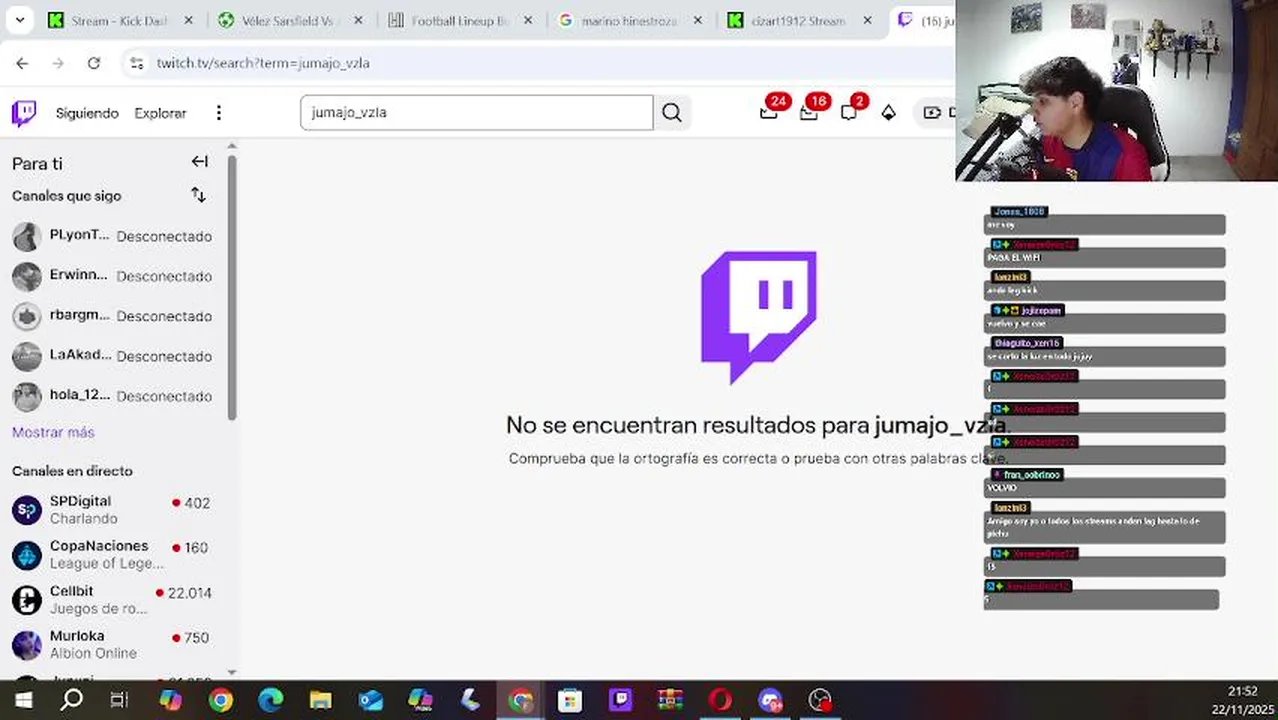Click the browser address bar URL
The height and width of the screenshot is (720, 1278).
(263, 63)
